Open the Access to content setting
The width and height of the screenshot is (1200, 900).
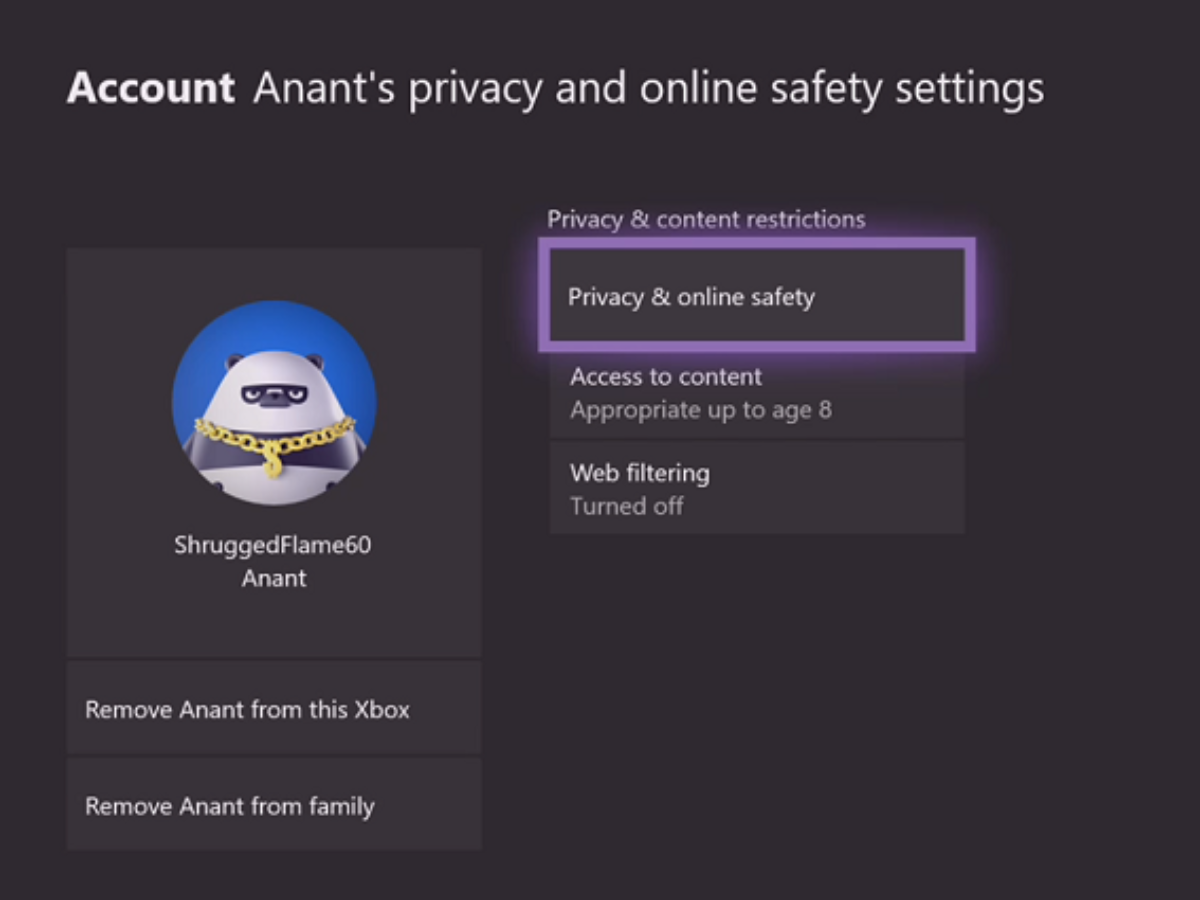(756, 393)
